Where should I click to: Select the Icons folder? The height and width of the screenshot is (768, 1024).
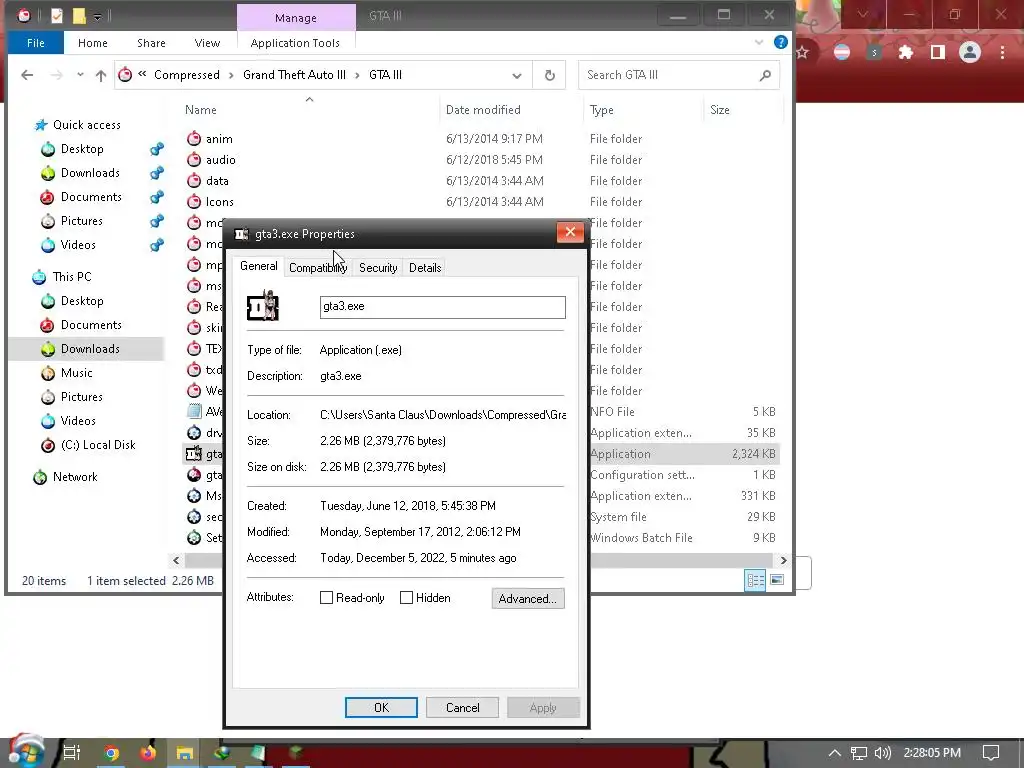coord(219,202)
